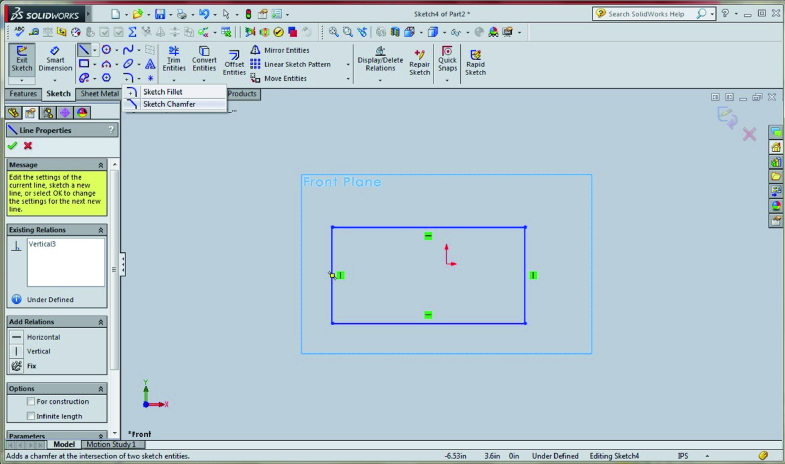The image size is (785, 464).
Task: Choose Sketch Fillet from the menu
Action: point(174,92)
